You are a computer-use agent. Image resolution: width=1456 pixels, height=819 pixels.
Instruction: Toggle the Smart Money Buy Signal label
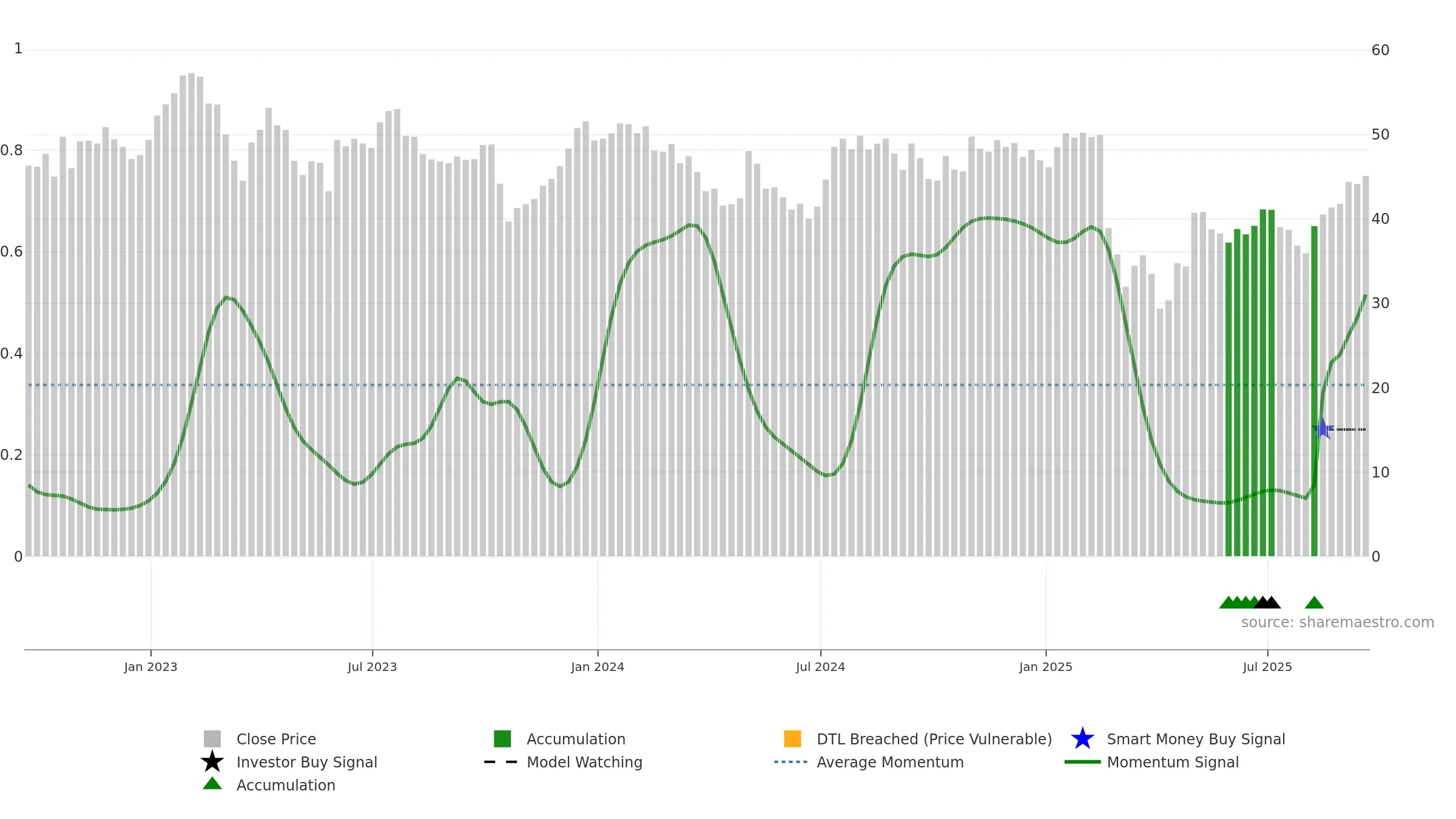1196,739
